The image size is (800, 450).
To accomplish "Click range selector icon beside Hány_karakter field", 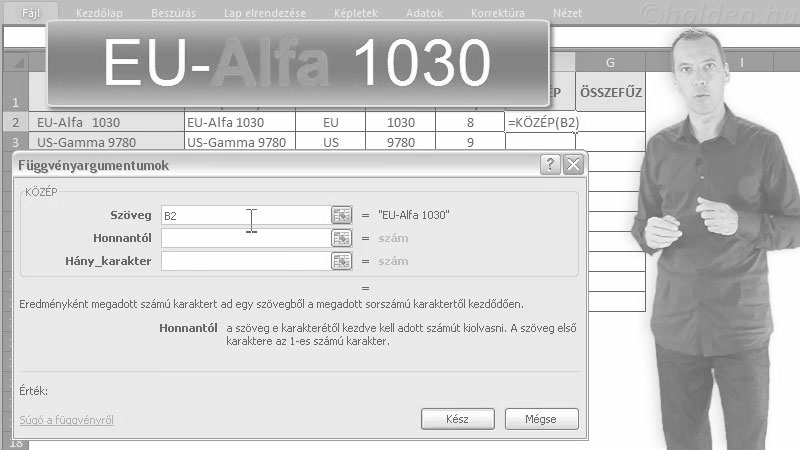I will [342, 261].
